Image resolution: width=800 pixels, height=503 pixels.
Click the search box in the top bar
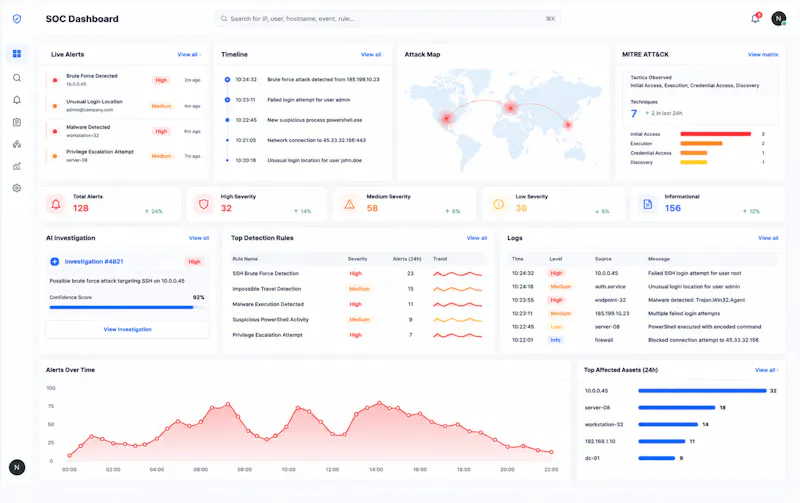[x=387, y=19]
